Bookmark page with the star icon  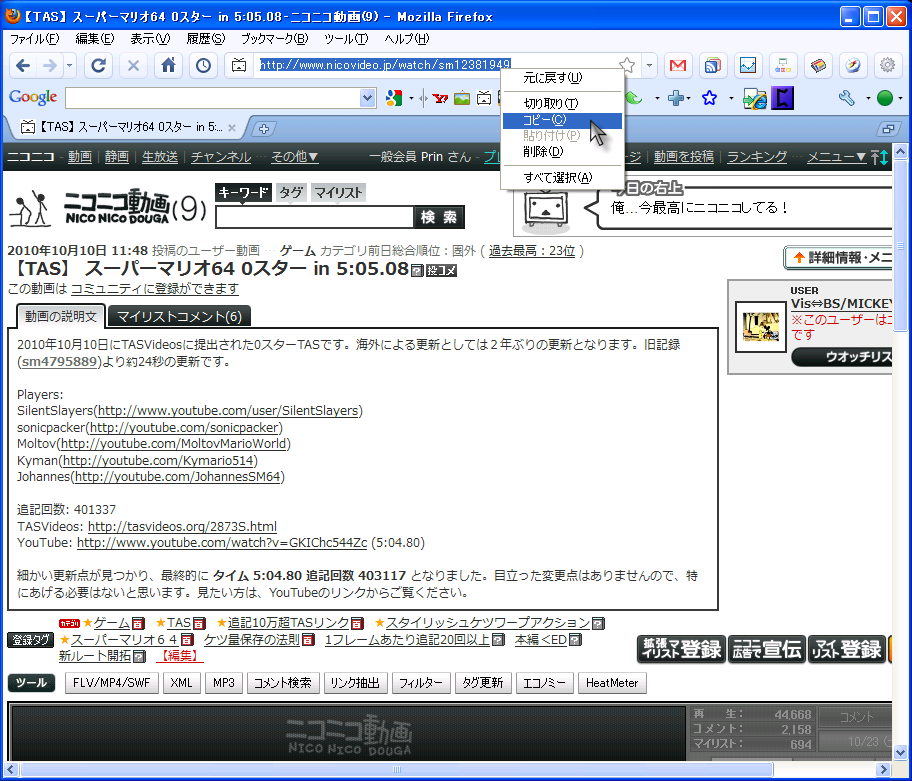[627, 66]
